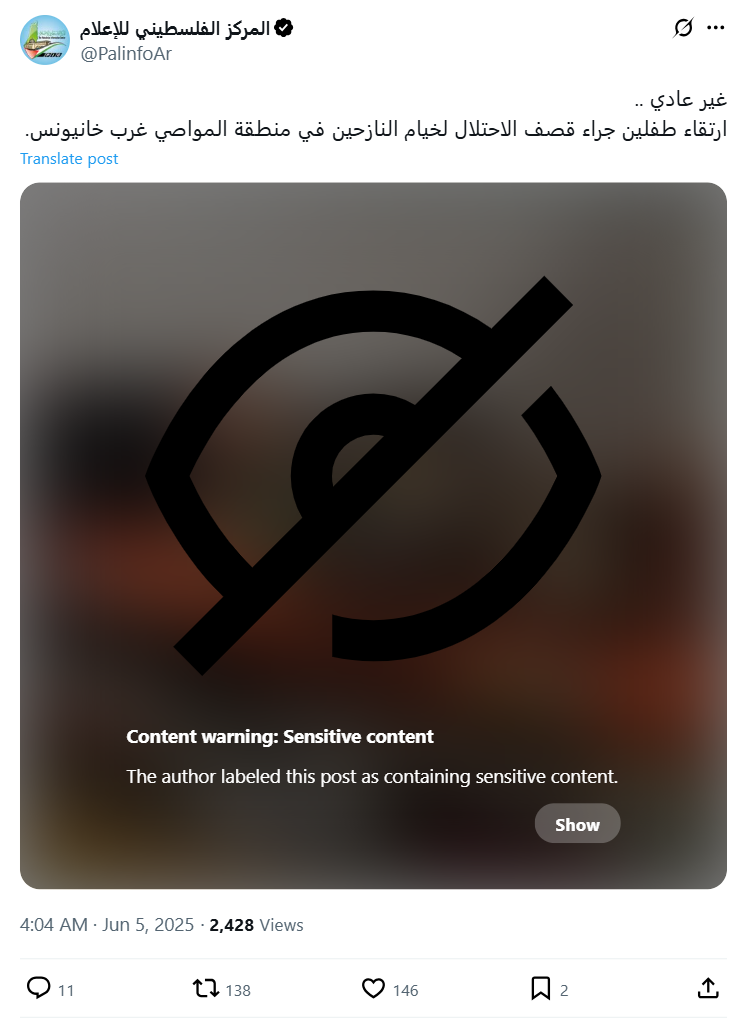The width and height of the screenshot is (747, 1018).
Task: Click the 2,428 Views count
Action: point(256,925)
